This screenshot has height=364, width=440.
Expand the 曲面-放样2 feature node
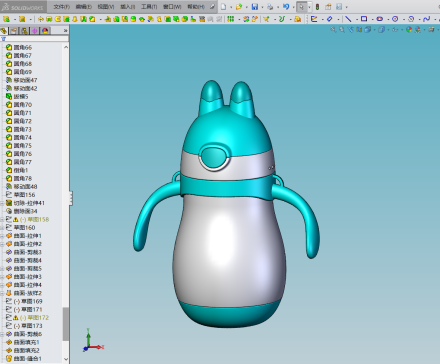[x=2, y=293]
